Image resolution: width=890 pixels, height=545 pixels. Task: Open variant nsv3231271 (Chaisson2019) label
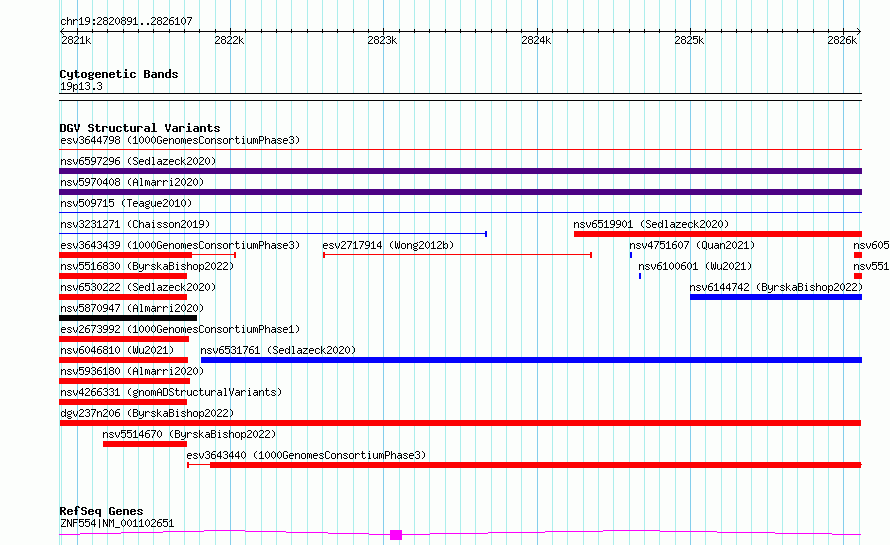click(135, 224)
